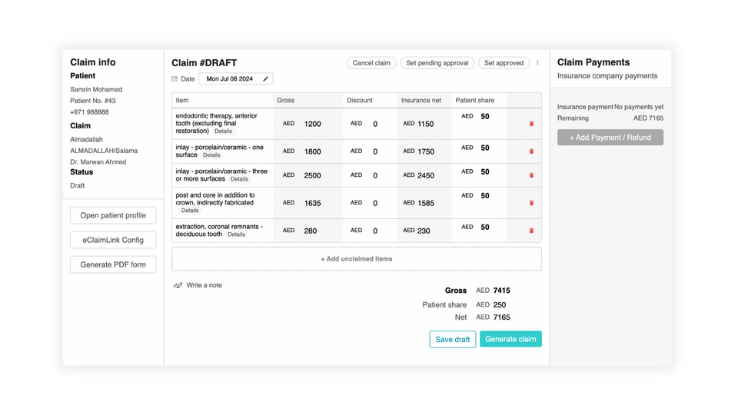Edit insurance net 230
The width and height of the screenshot is (738, 415).
[x=424, y=231]
